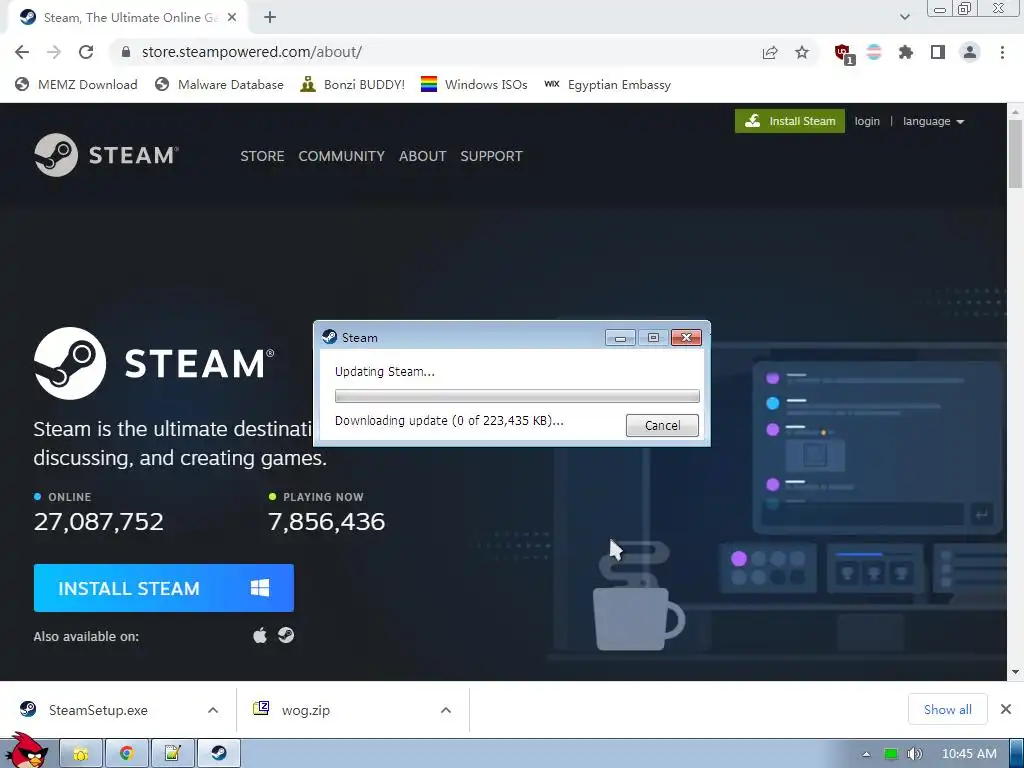Viewport: 1024px width, 768px height.
Task: Show hidden system tray icons
Action: tap(866, 754)
